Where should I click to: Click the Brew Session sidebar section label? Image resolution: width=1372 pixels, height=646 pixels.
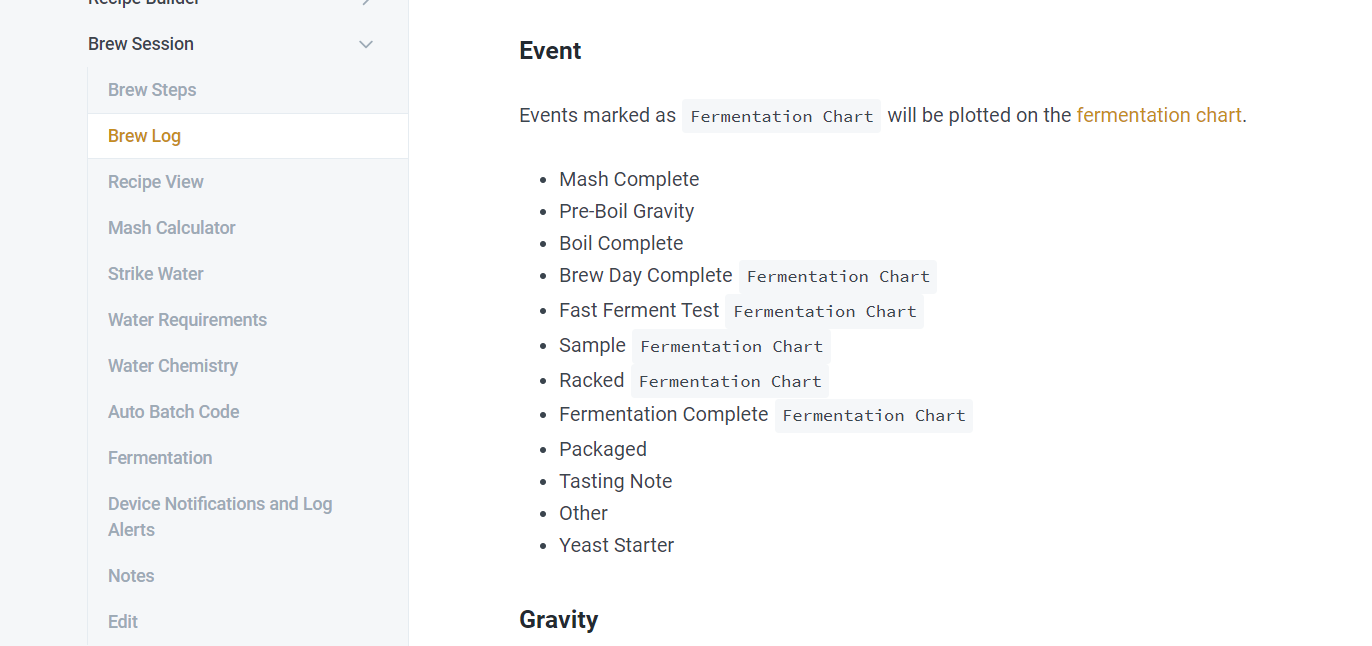tap(141, 44)
